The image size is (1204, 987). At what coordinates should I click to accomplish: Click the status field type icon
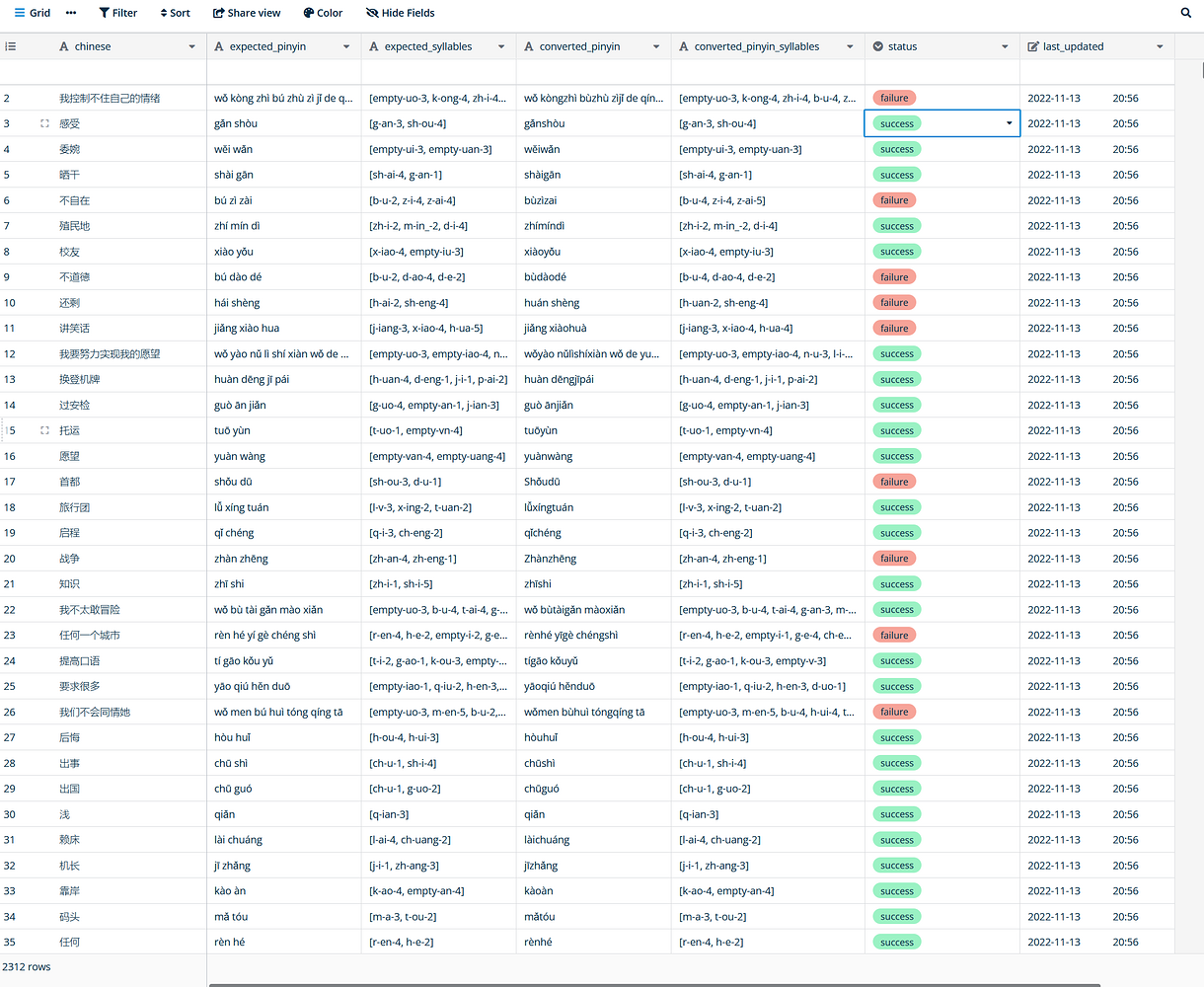coord(878,45)
